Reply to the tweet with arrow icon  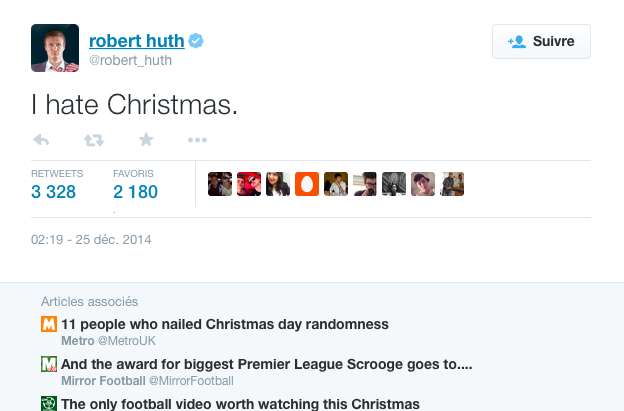tap(41, 140)
